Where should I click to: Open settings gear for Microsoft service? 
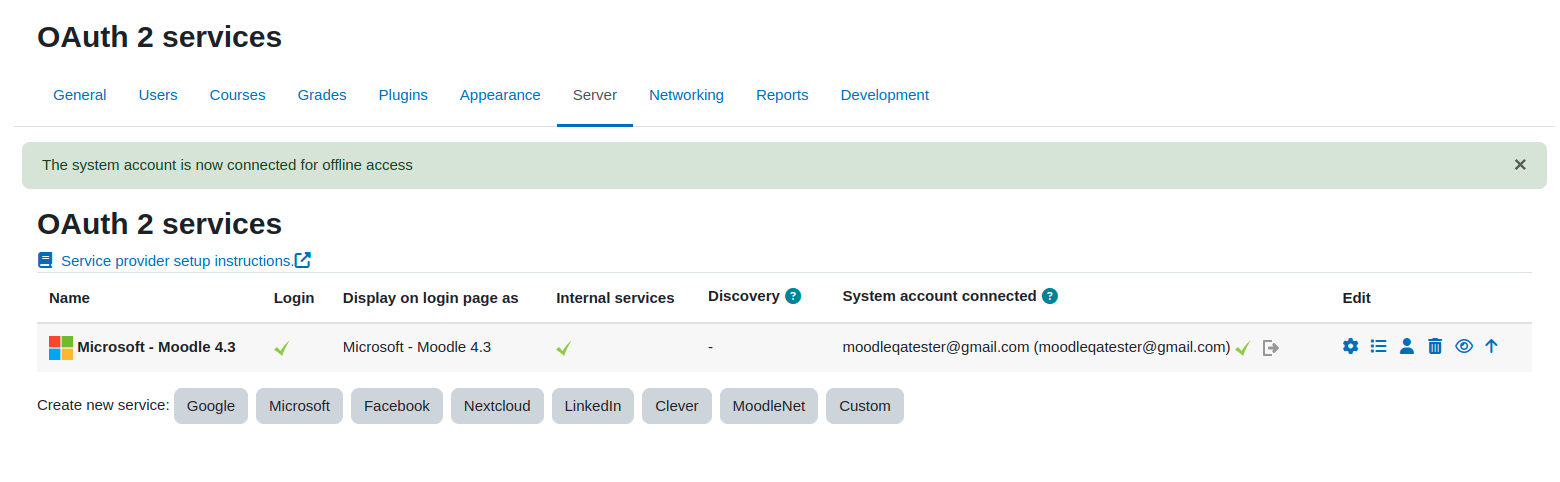pos(1350,346)
